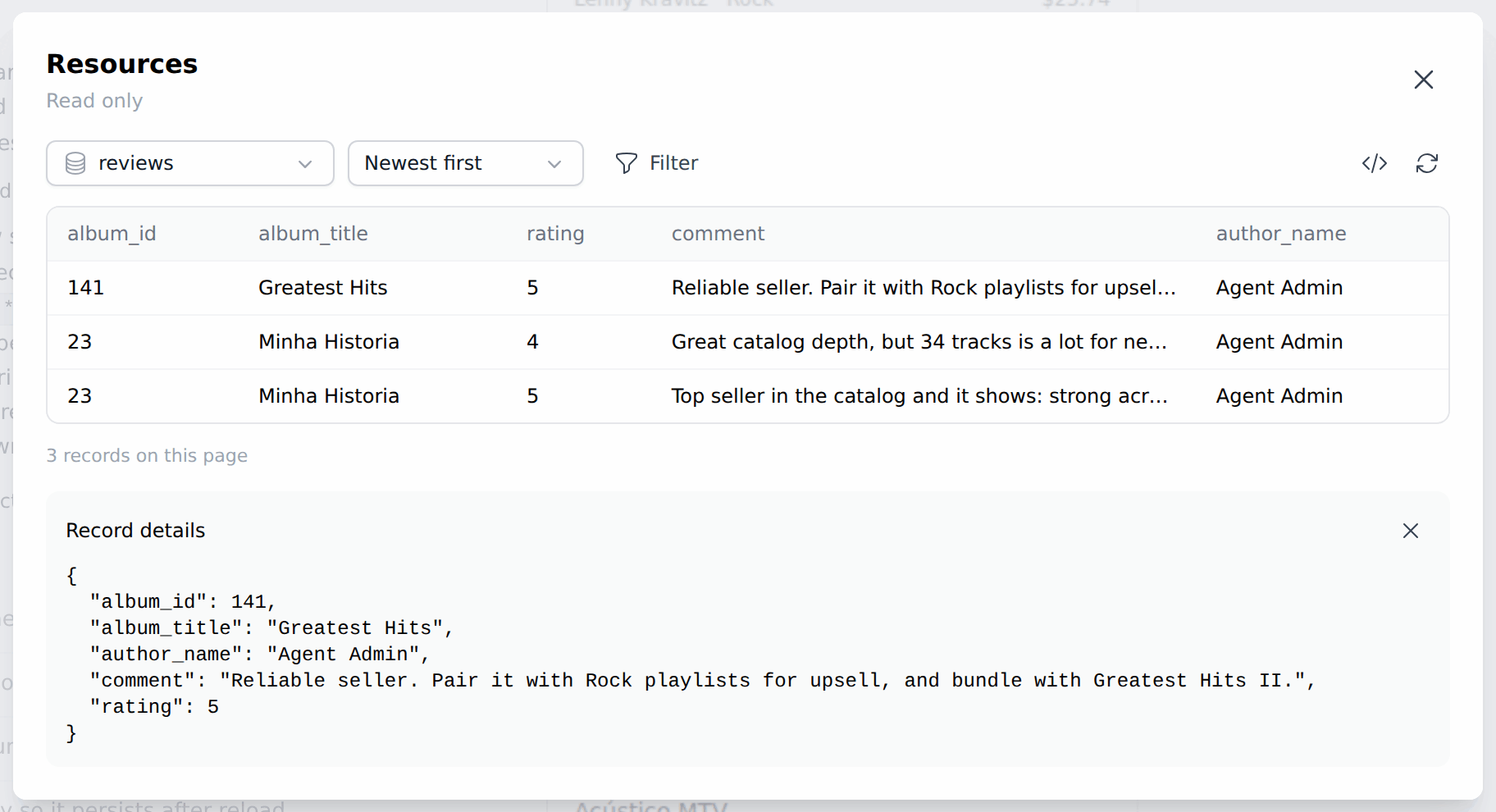The width and height of the screenshot is (1496, 812).
Task: Click the rating column header
Action: pos(555,234)
